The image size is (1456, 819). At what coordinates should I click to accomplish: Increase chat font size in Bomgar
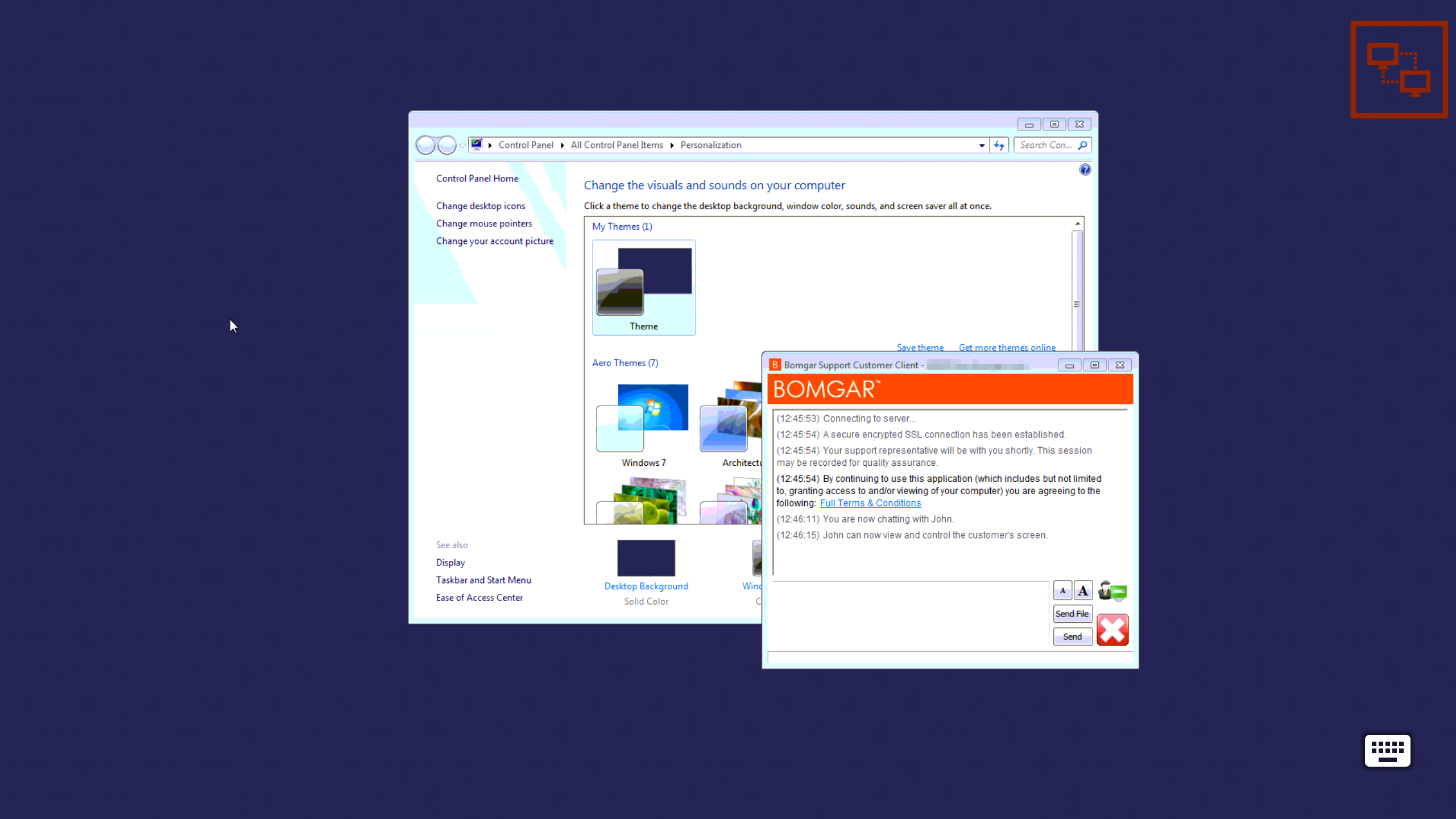pos(1083,590)
